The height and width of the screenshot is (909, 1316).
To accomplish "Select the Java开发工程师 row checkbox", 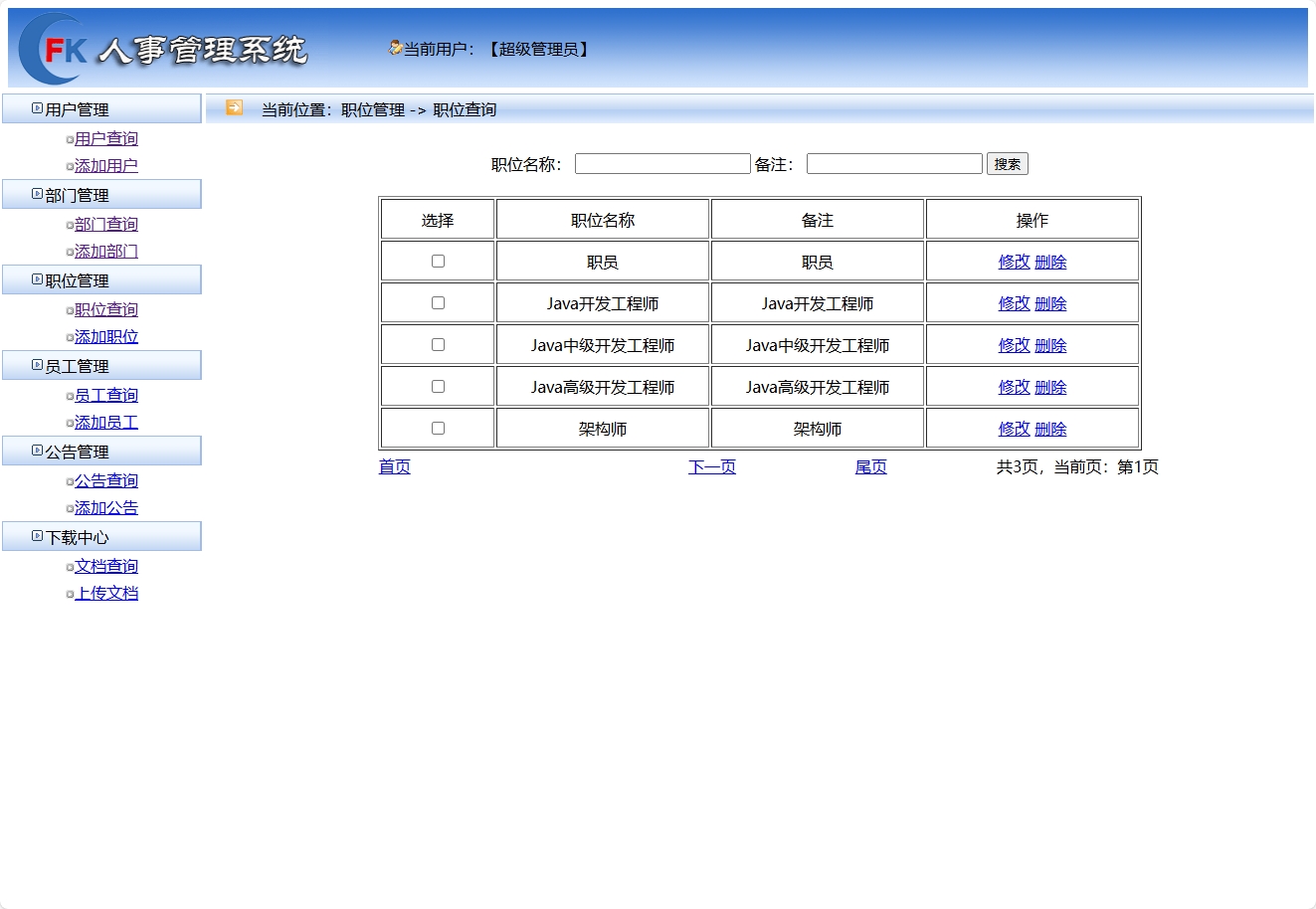I will [438, 303].
